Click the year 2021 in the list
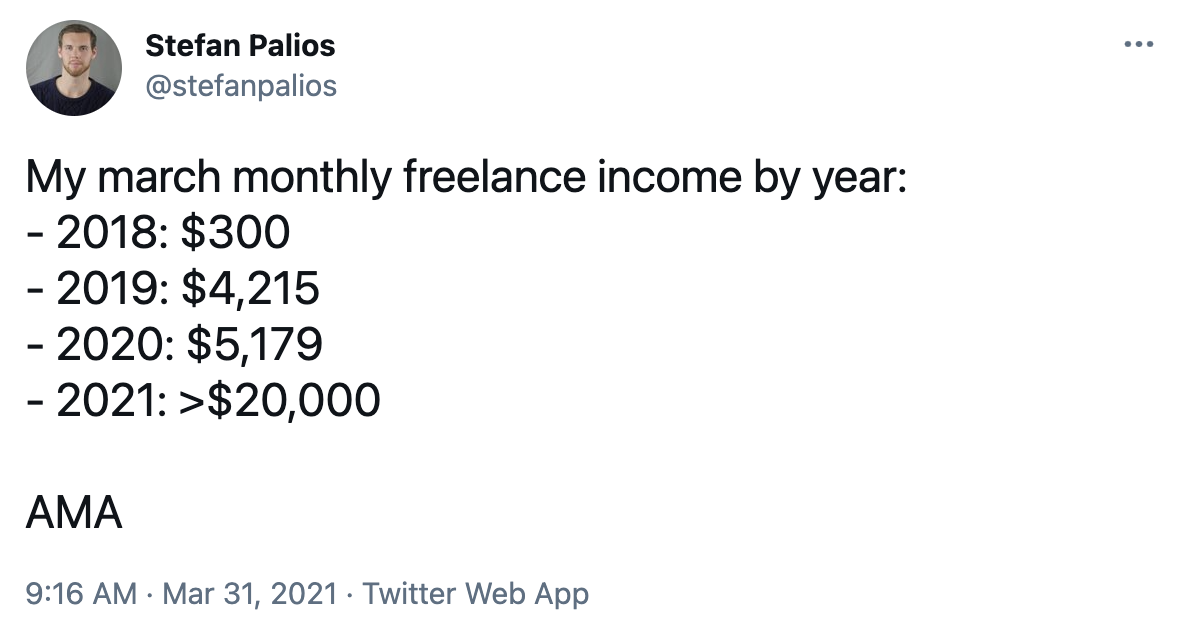The width and height of the screenshot is (1186, 628). tap(108, 400)
